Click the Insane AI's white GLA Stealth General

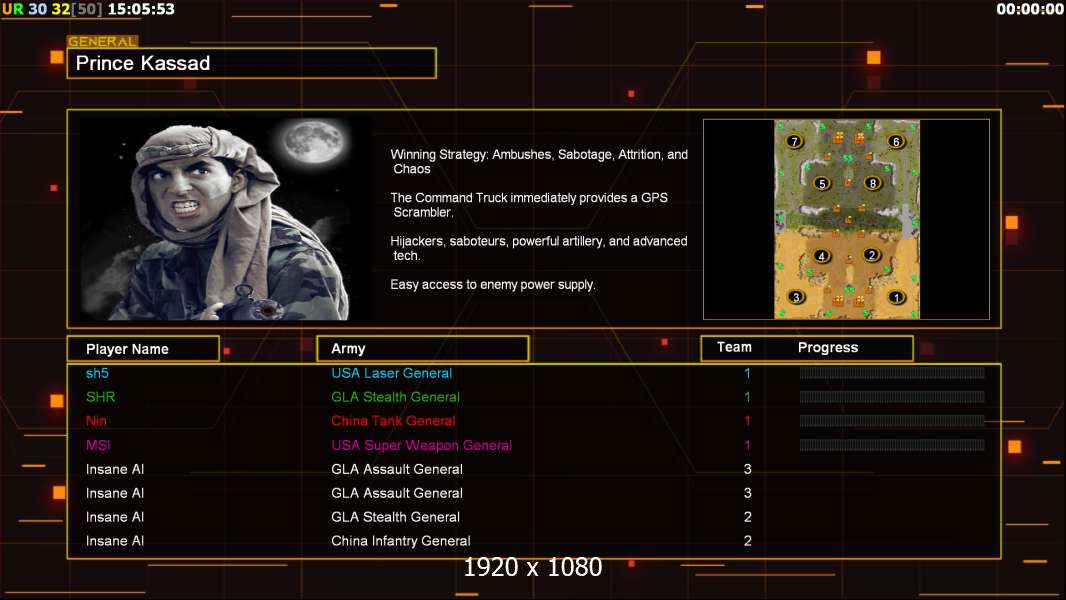(x=396, y=517)
